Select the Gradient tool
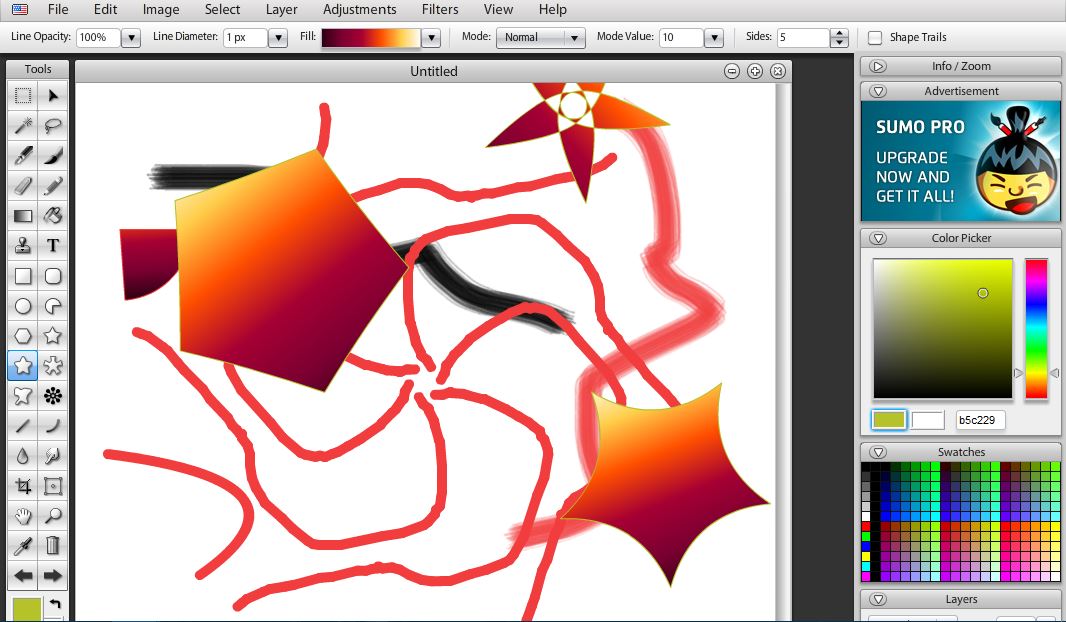 [22, 215]
